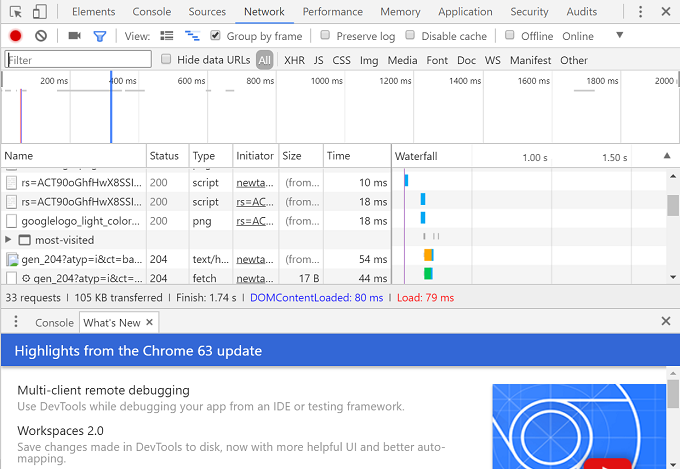Screen dimensions: 680x469
Task: Expand the most-visited frame group
Action: 8,239
